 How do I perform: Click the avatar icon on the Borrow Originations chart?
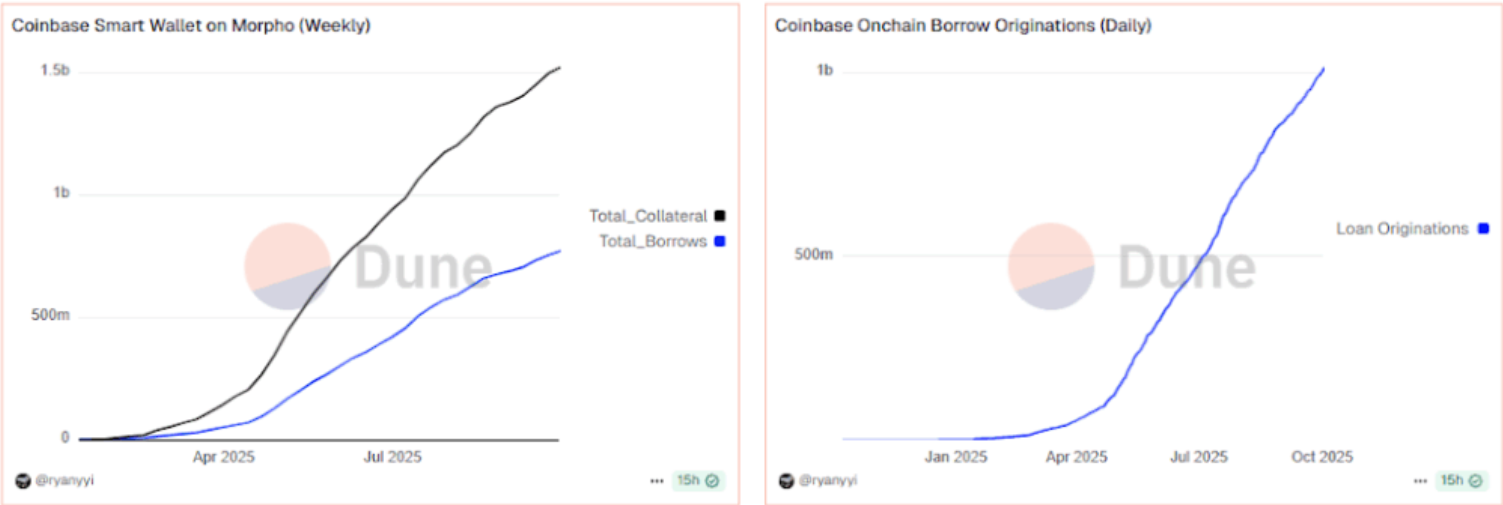(x=786, y=481)
